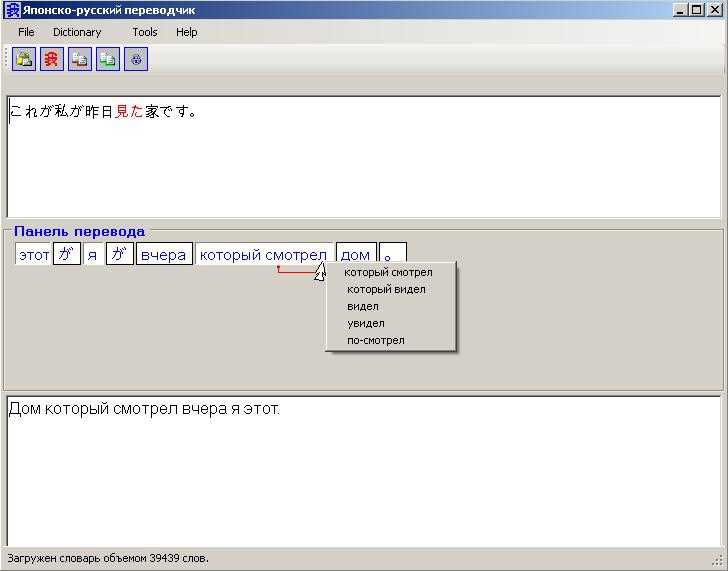Select 'видел' in the translation variants
This screenshot has width=728, height=571.
pyautogui.click(x=363, y=306)
